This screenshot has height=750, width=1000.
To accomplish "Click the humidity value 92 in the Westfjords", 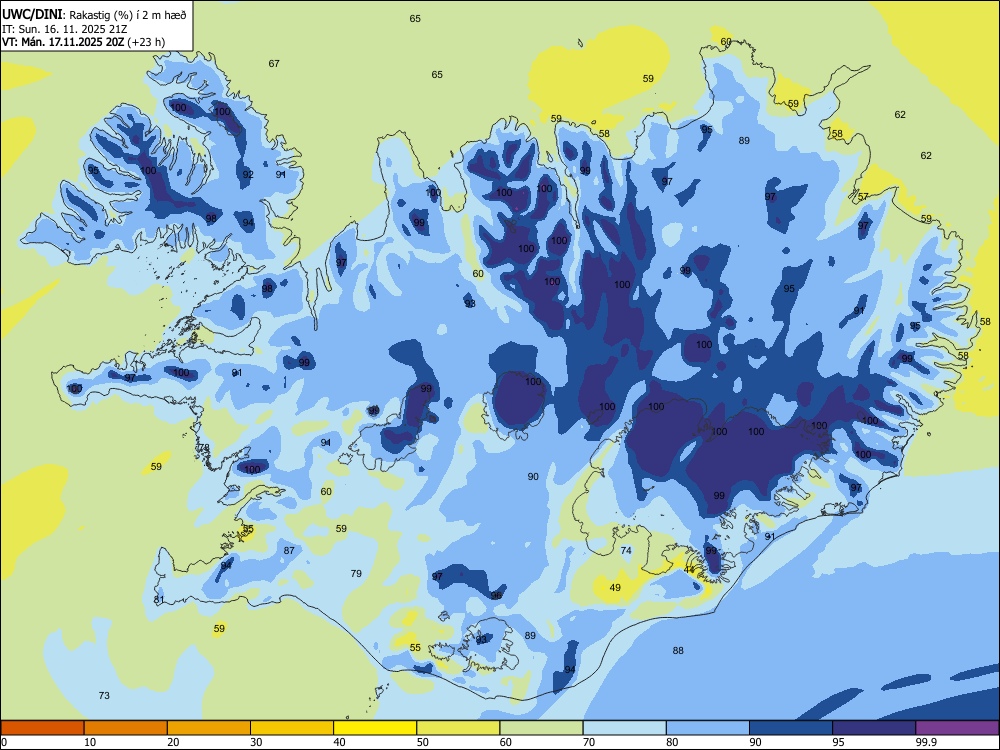I will tap(248, 175).
